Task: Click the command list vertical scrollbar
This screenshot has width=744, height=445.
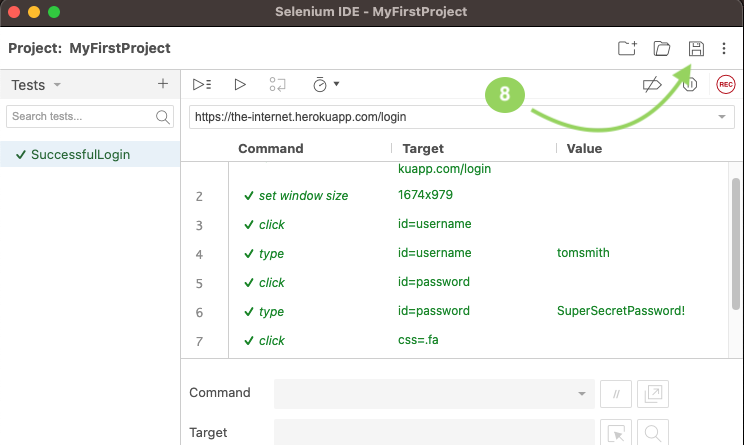Action: pyautogui.click(x=736, y=244)
